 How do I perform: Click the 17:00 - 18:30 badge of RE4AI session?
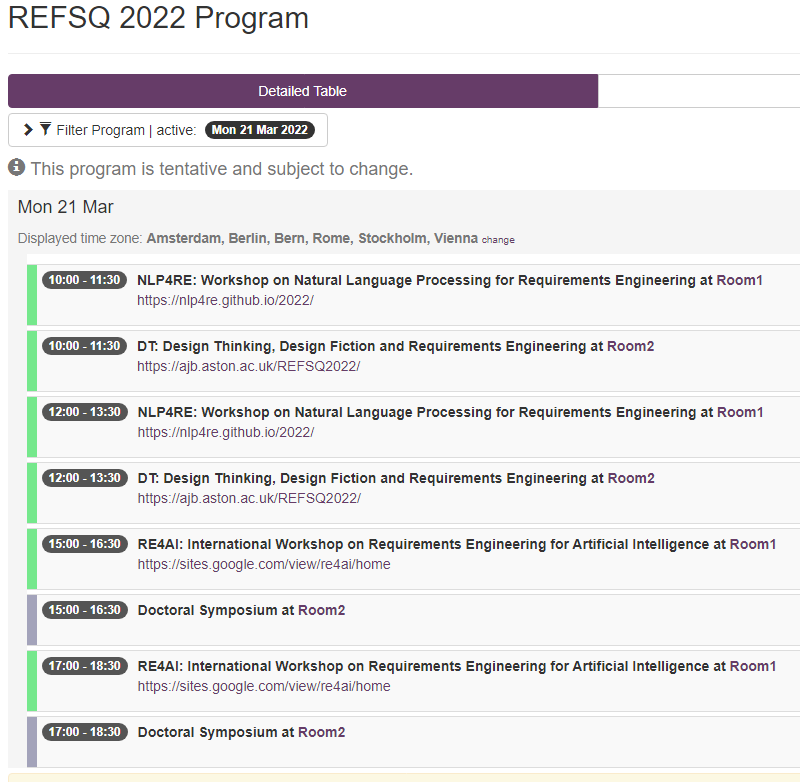85,666
